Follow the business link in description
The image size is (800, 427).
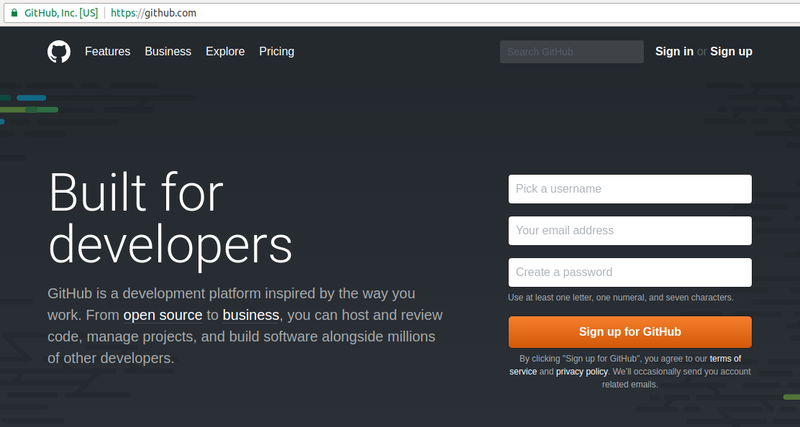point(251,315)
